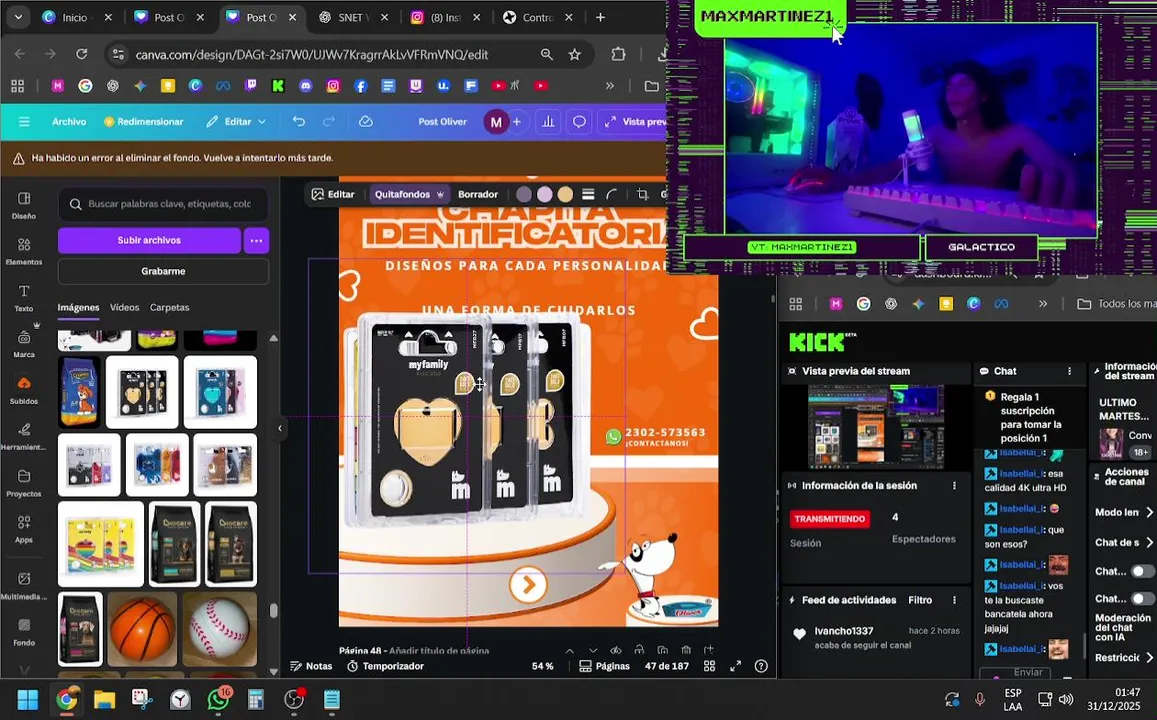Open corner rounding tool
Screen dimensions: 1157x720
coord(612,195)
